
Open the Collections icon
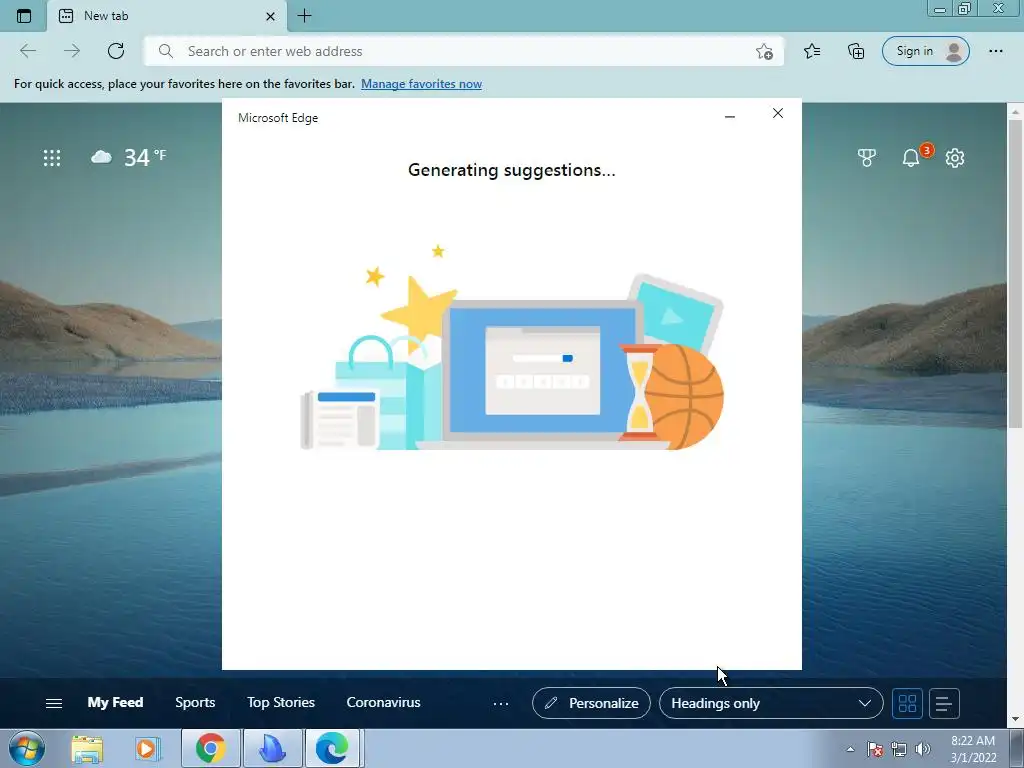click(856, 51)
